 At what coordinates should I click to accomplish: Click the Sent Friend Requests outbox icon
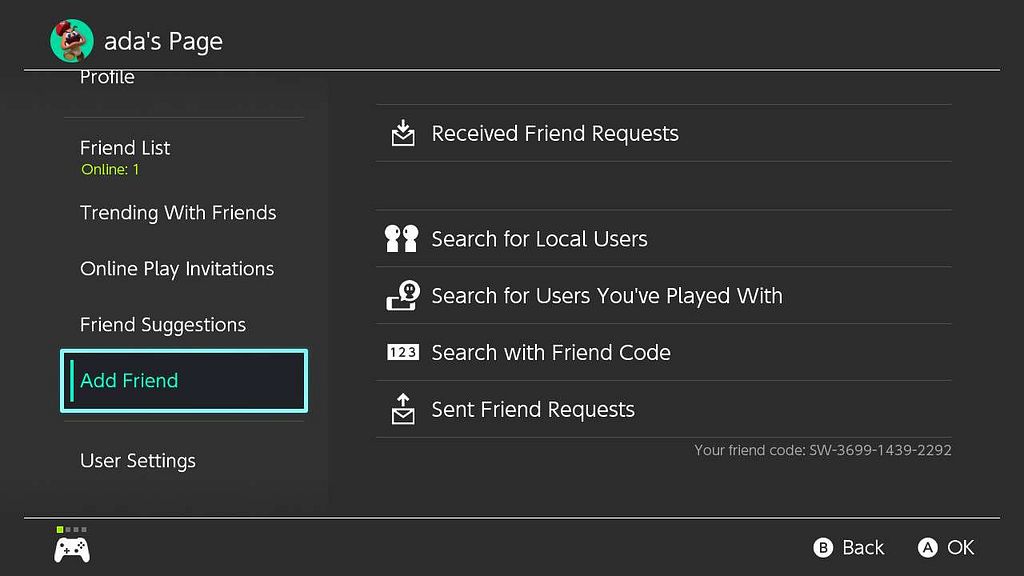point(403,409)
